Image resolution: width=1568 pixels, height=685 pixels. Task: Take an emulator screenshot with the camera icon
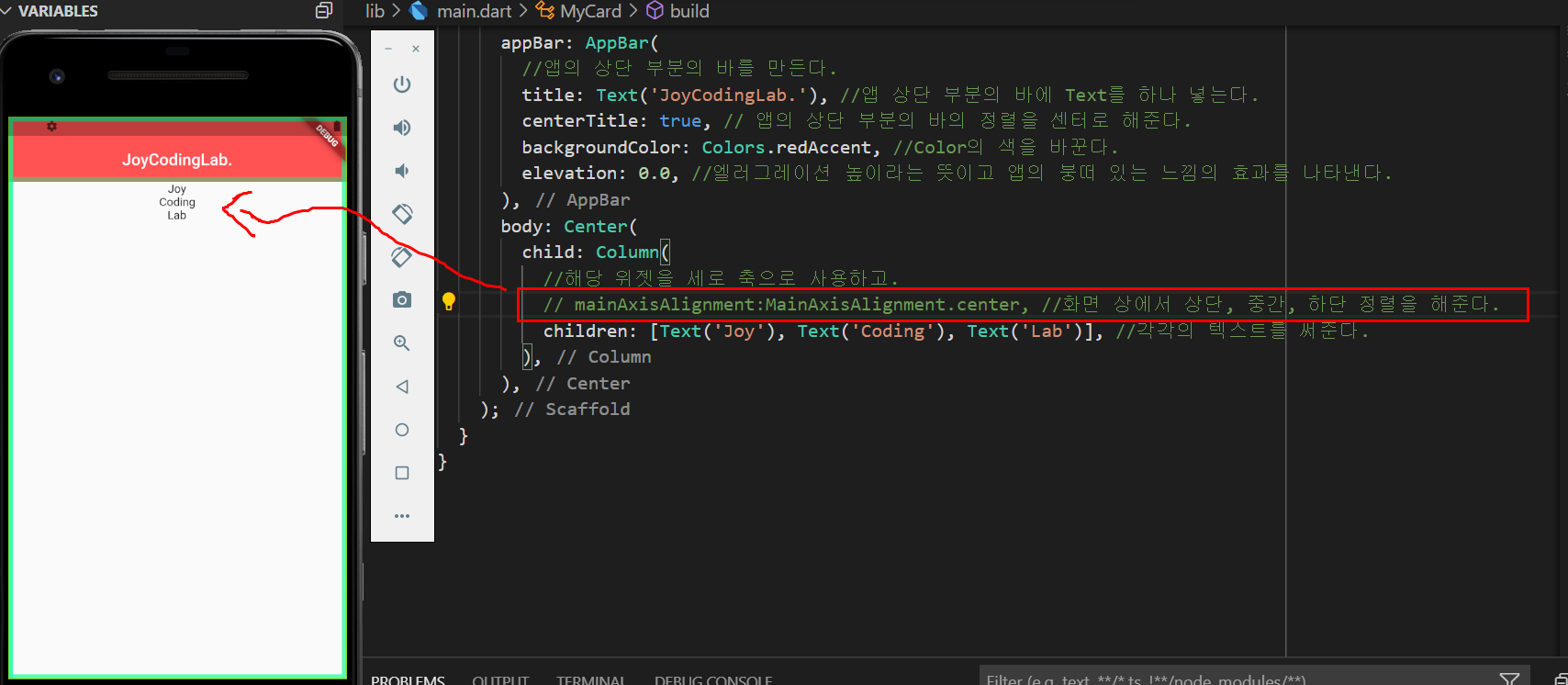coord(402,300)
